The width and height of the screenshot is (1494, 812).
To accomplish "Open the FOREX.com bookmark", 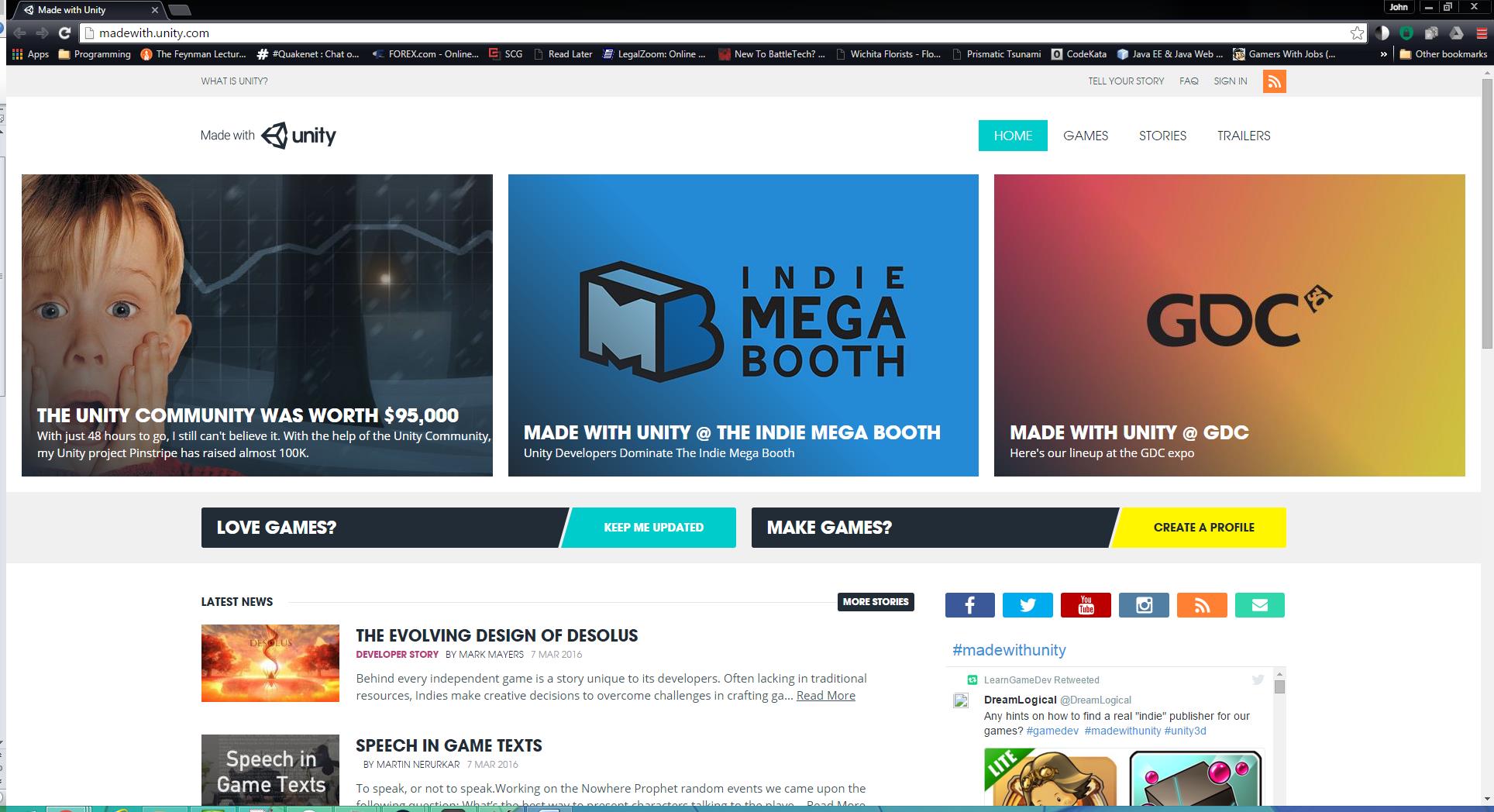I will [x=425, y=54].
